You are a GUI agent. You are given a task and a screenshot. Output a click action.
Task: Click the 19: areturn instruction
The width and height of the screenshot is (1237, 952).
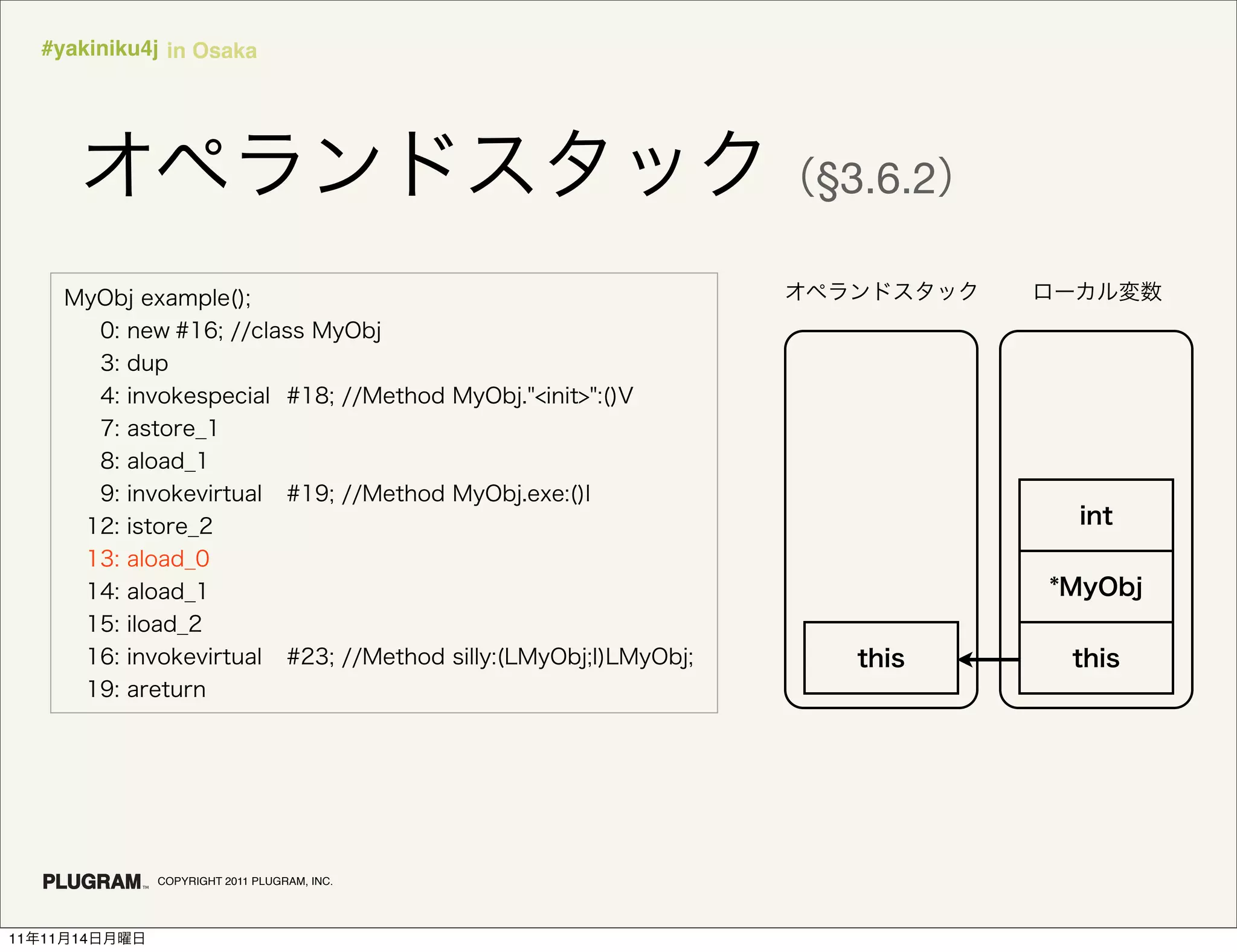tap(147, 689)
